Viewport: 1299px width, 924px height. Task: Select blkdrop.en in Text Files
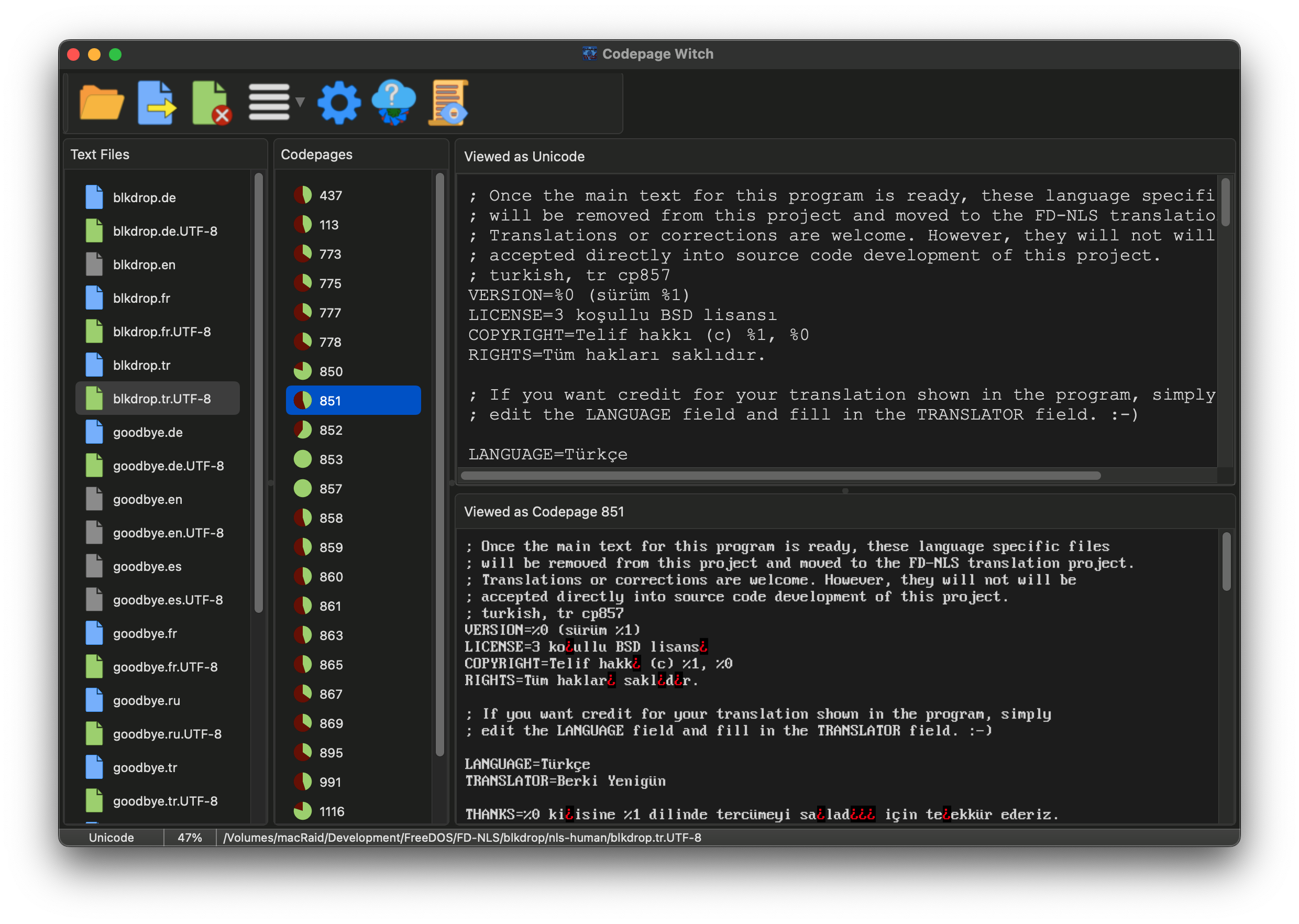[144, 265]
